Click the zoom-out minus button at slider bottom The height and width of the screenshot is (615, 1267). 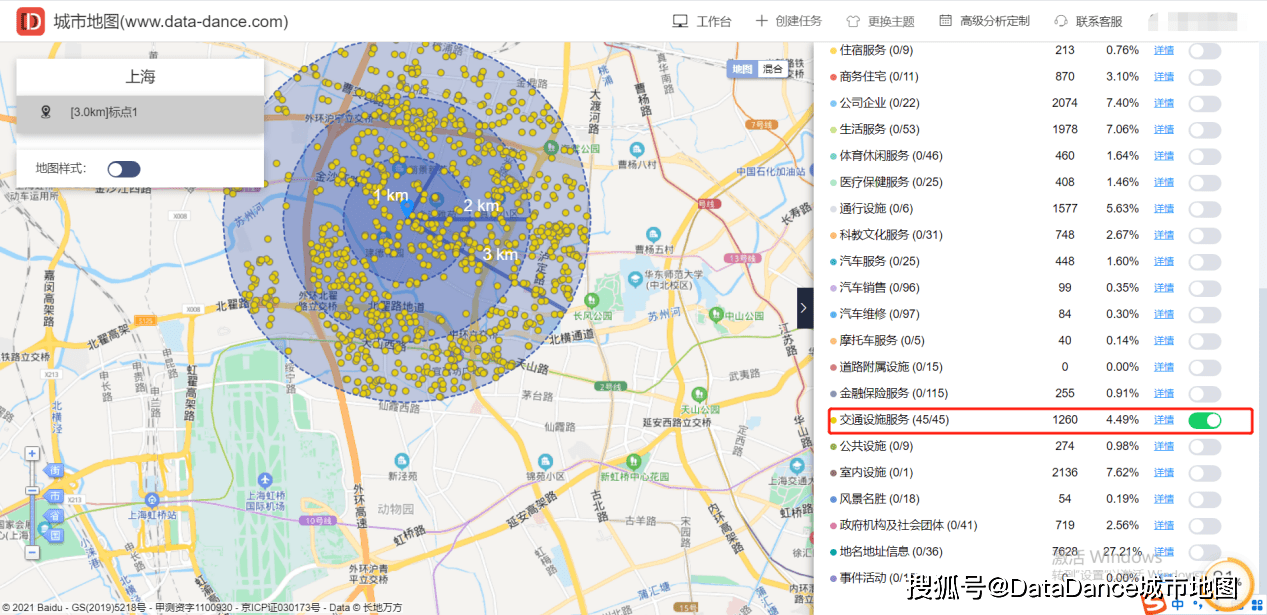[32, 552]
